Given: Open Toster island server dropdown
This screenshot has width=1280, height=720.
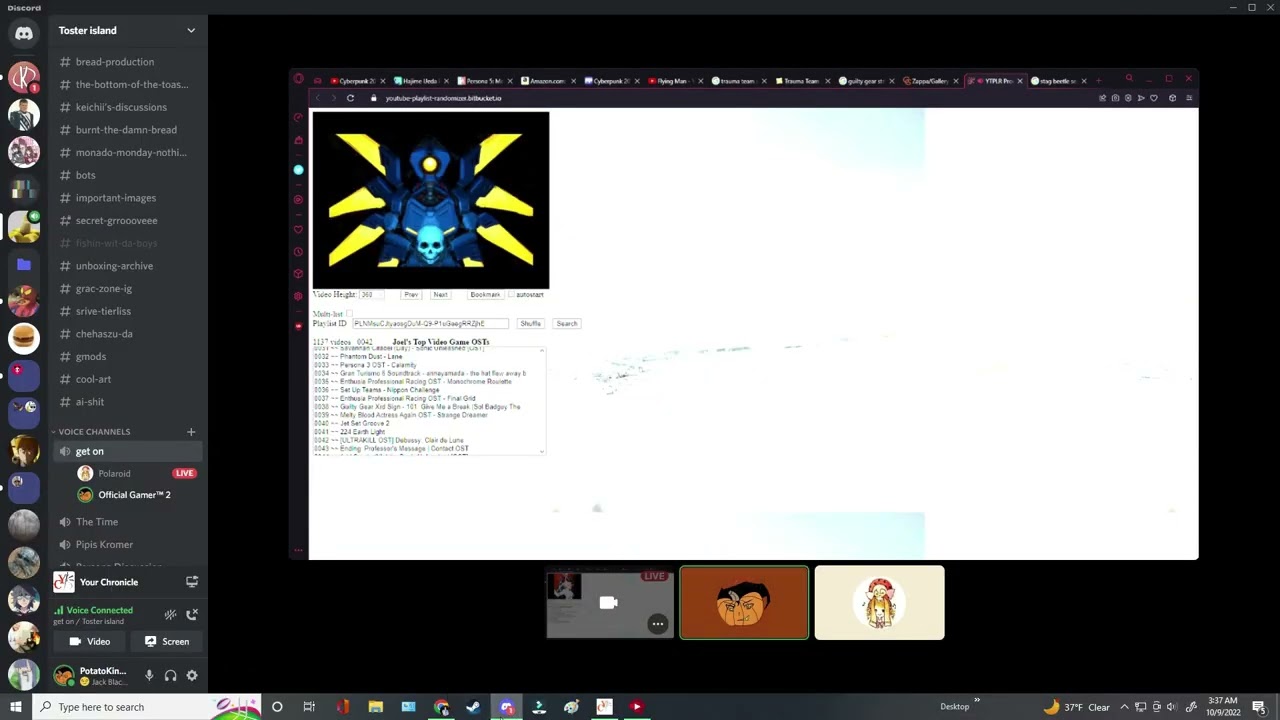Looking at the screenshot, I should (x=191, y=30).
